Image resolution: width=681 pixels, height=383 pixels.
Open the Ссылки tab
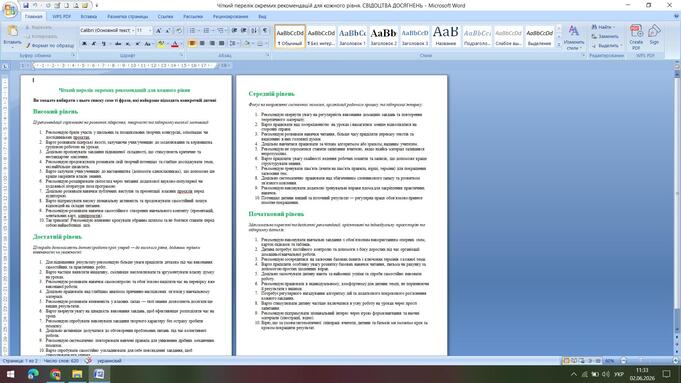coord(165,17)
